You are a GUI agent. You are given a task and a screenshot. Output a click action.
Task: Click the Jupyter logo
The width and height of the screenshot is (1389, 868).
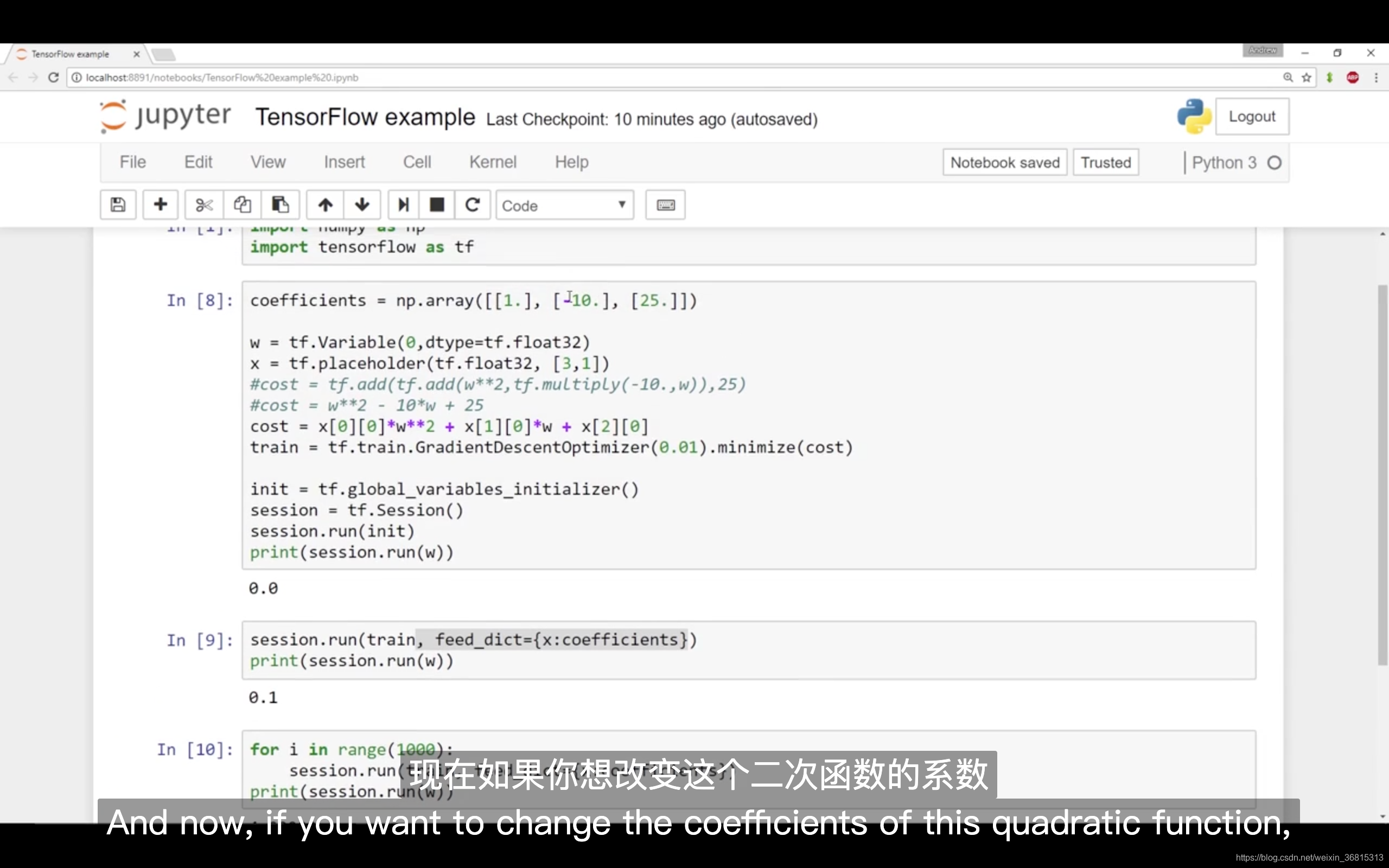point(166,117)
